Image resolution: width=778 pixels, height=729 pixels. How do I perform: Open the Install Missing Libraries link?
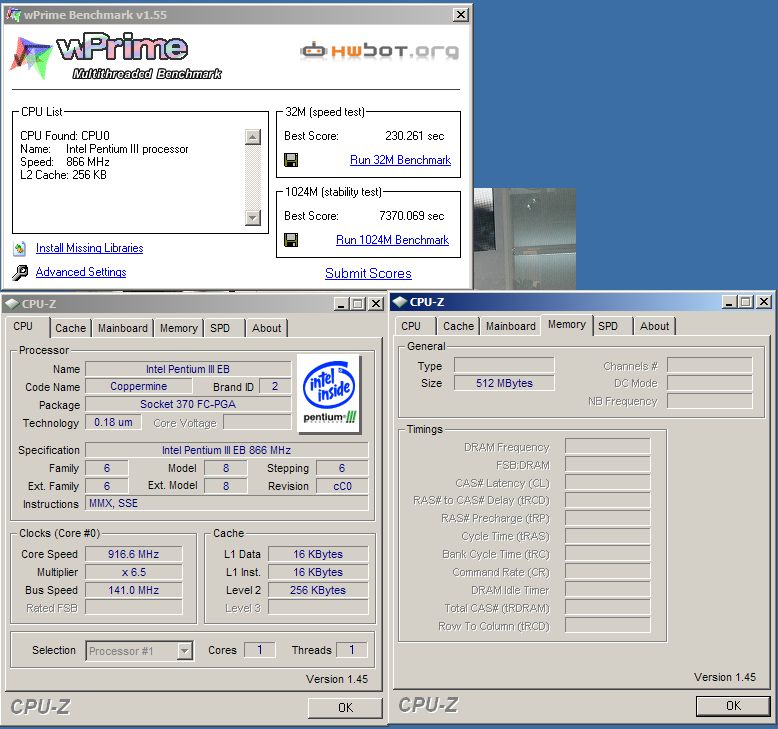(x=89, y=248)
